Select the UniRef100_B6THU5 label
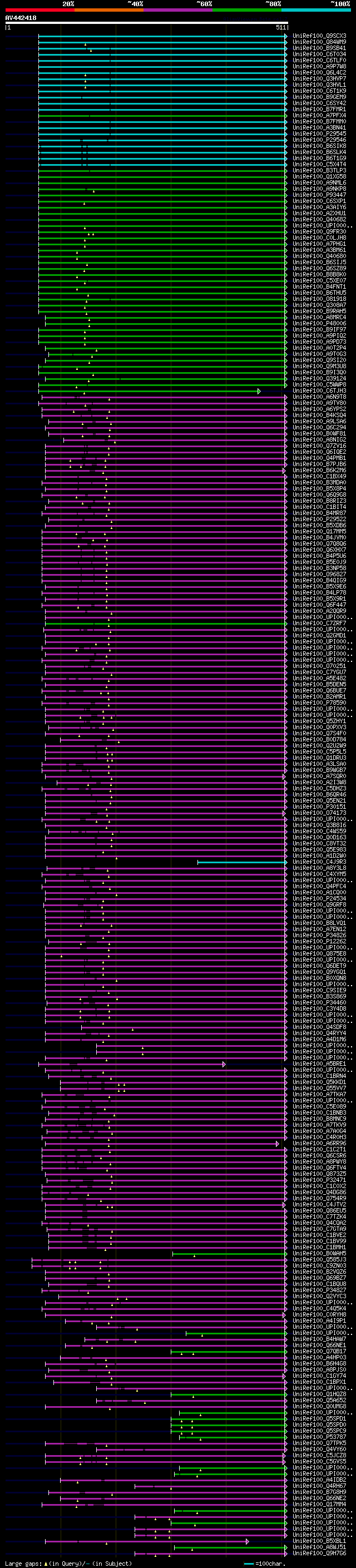Image resolution: width=356 pixels, height=1568 pixels. (319, 293)
